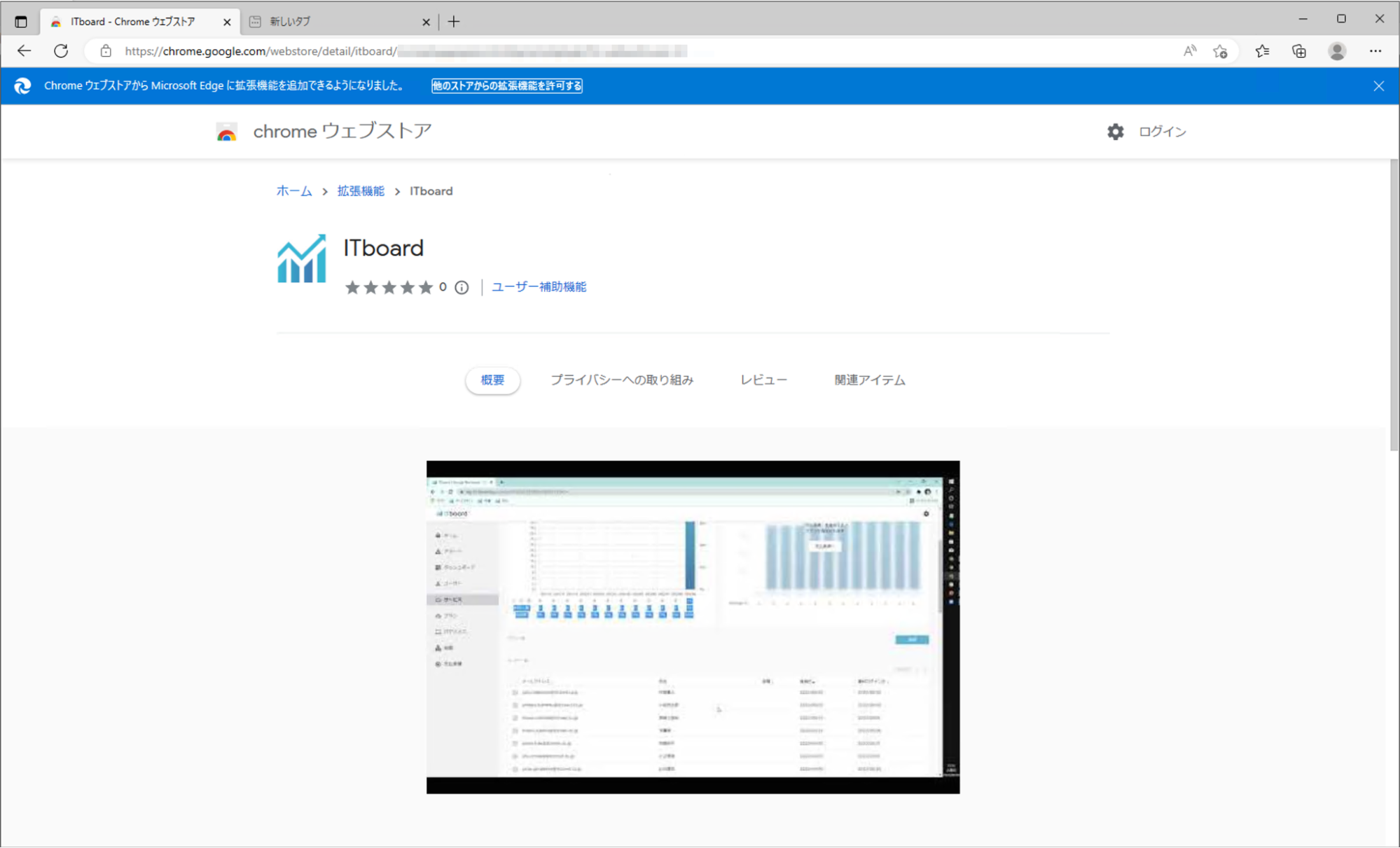Click the ITboard preview screenshot

(693, 627)
